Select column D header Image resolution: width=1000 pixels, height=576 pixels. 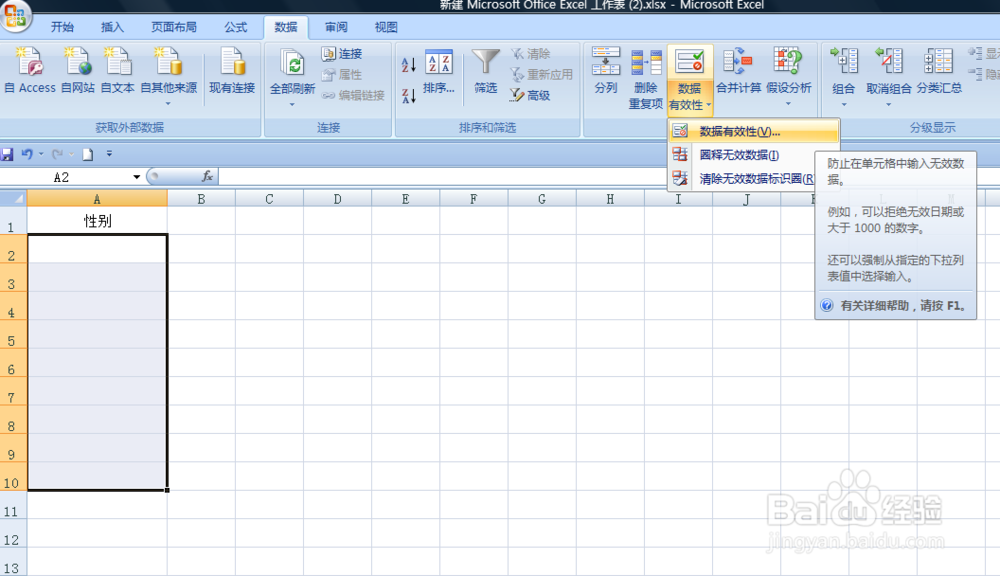[337, 199]
